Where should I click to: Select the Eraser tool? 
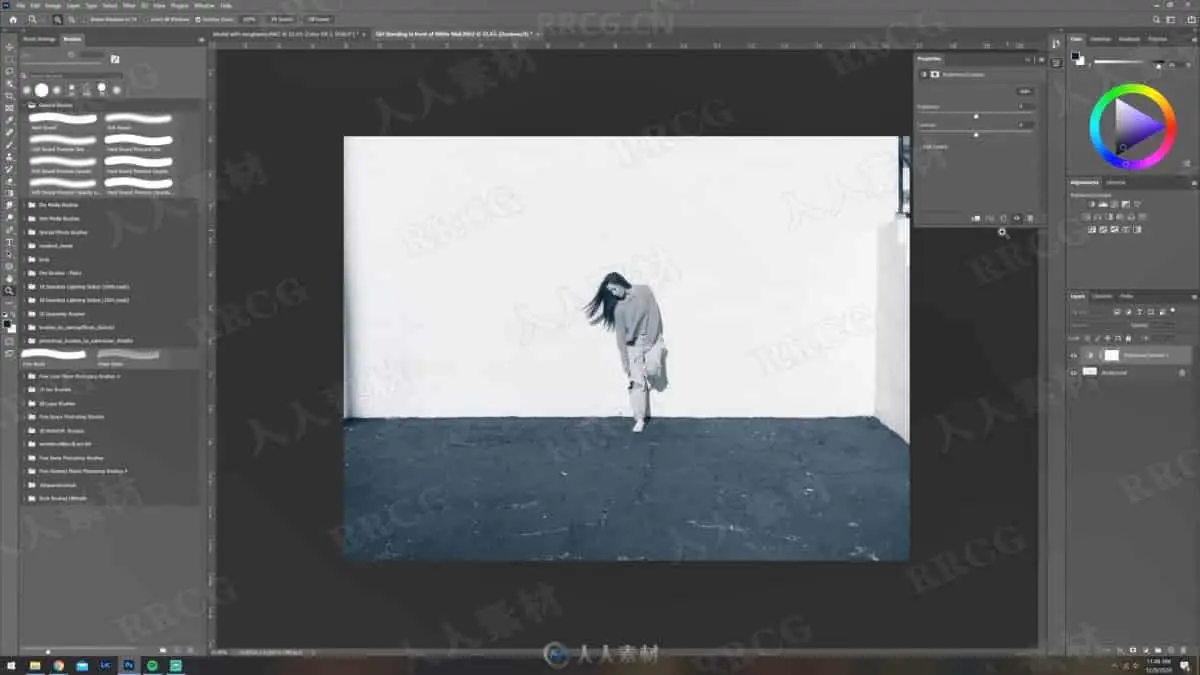(10, 180)
